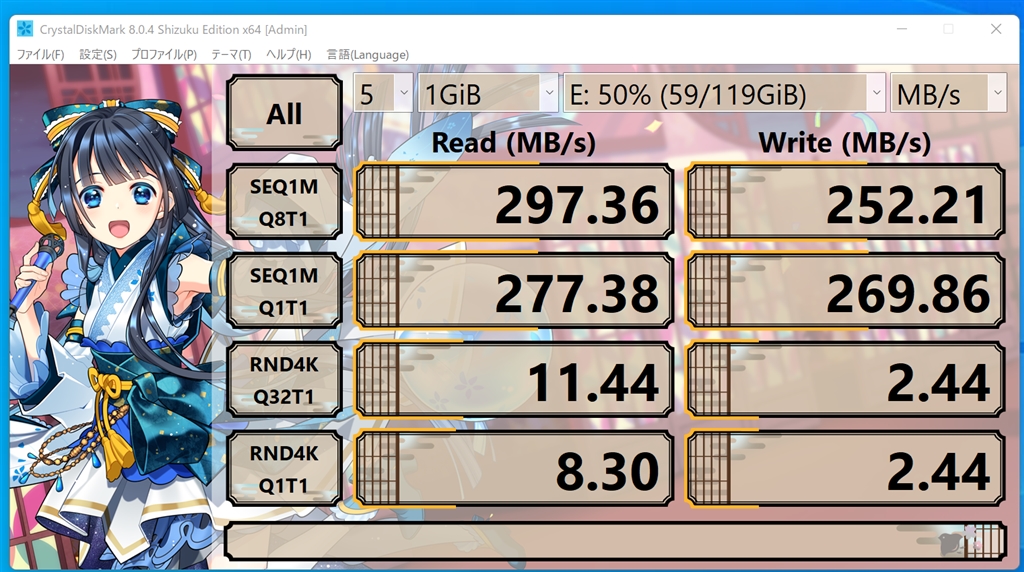Click the Read (MB/s) column header
Screen dimensions: 1024x572
[x=514, y=142]
